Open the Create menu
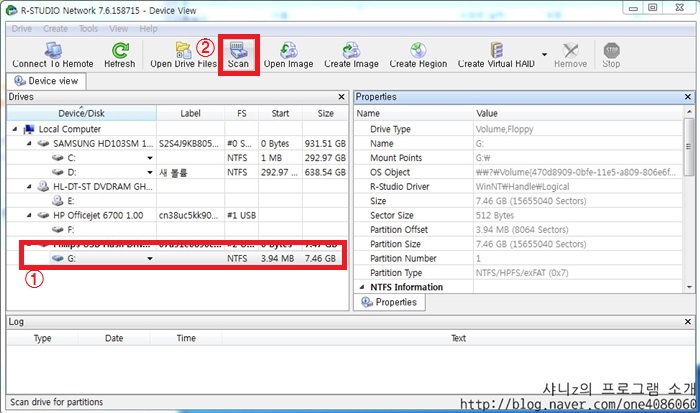 click(55, 29)
